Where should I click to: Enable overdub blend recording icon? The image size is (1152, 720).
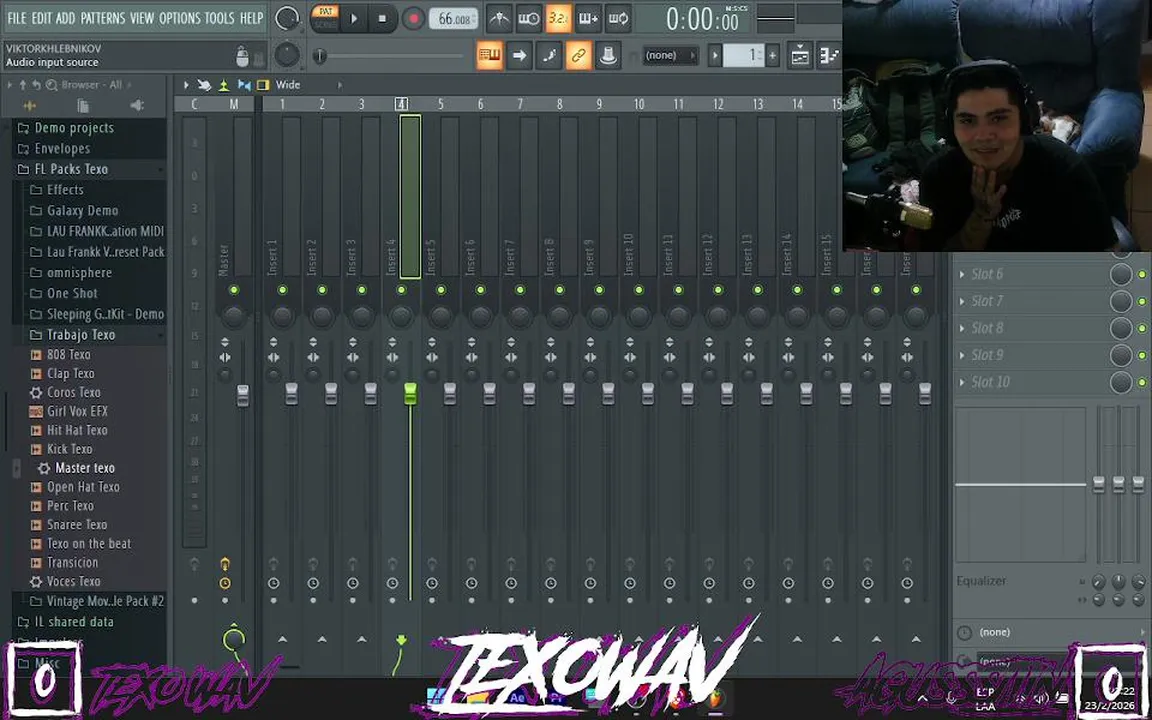[x=588, y=18]
